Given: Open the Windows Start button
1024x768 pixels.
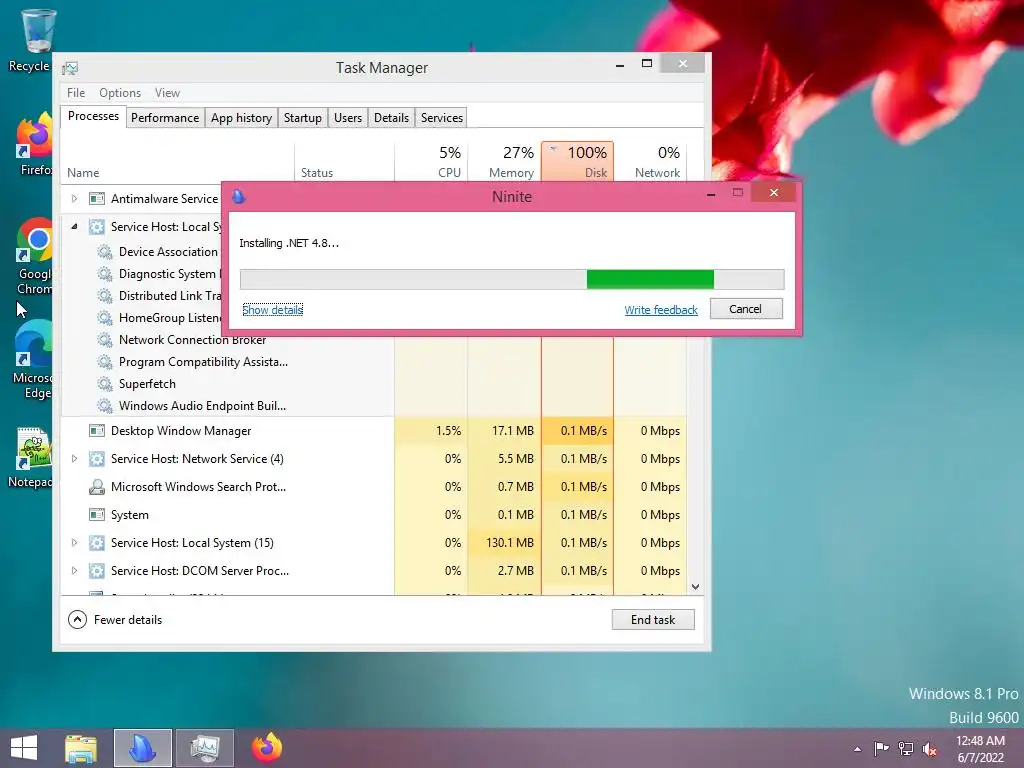Looking at the screenshot, I should (24, 748).
